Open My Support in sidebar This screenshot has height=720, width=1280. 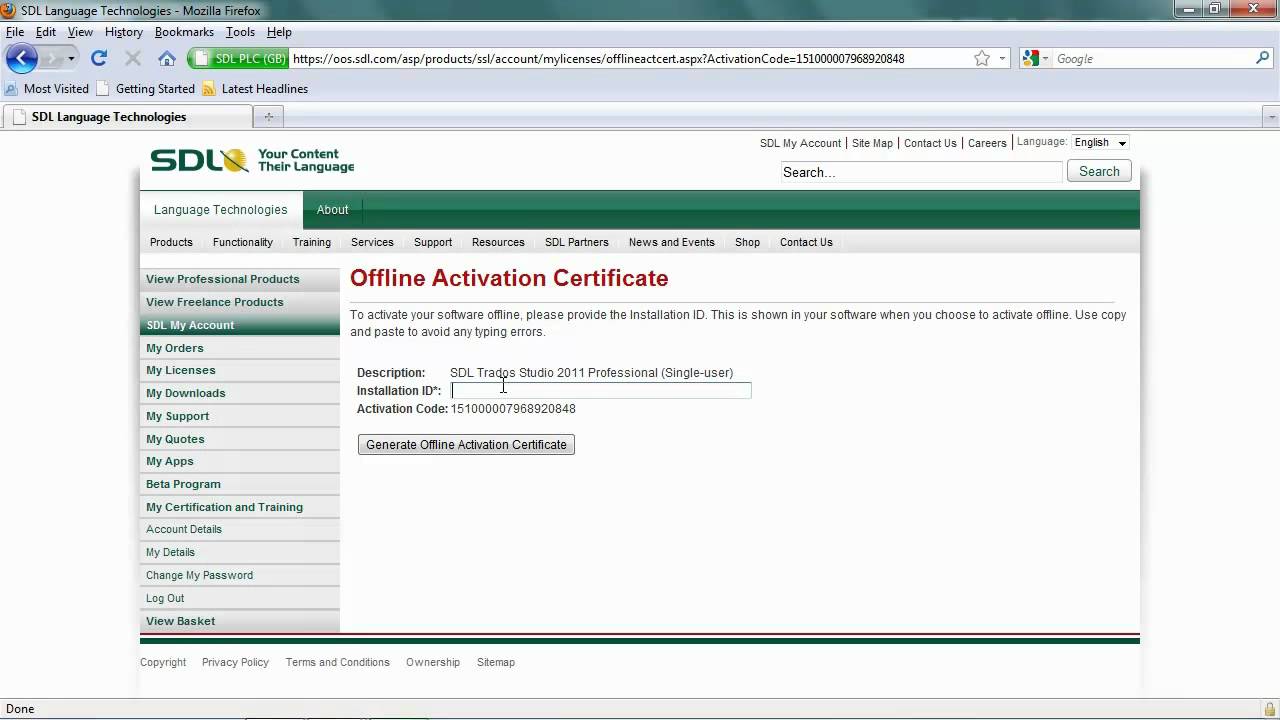tap(240, 416)
